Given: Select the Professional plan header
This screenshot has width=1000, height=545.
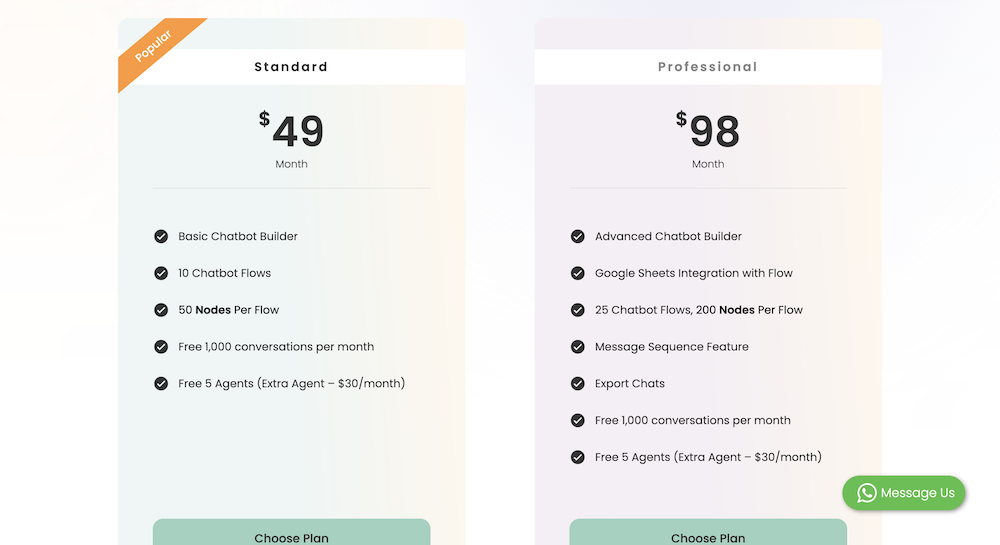Looking at the screenshot, I should (708, 67).
